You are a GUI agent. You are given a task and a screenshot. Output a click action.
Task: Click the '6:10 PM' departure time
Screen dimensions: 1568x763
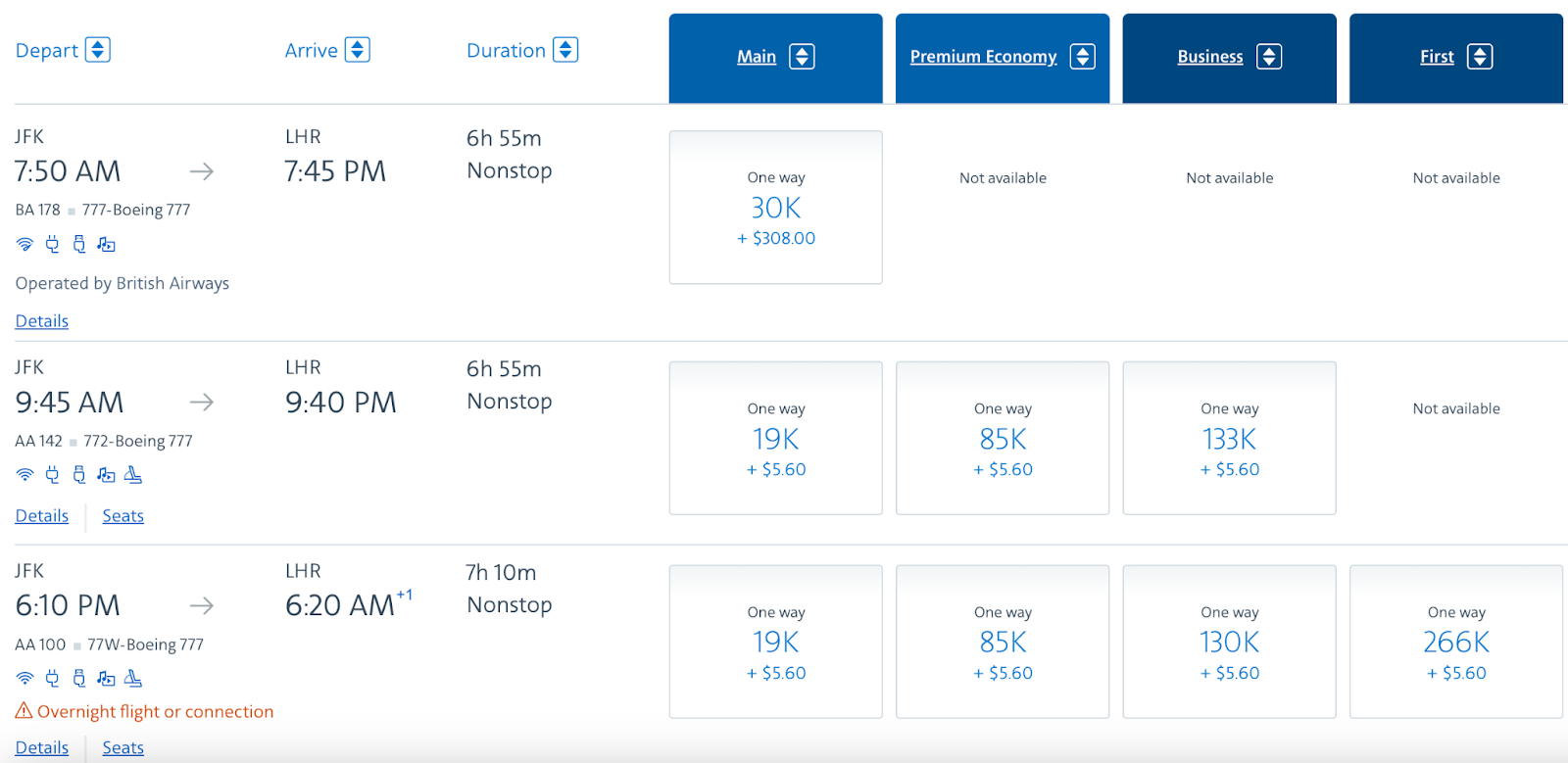pos(68,605)
